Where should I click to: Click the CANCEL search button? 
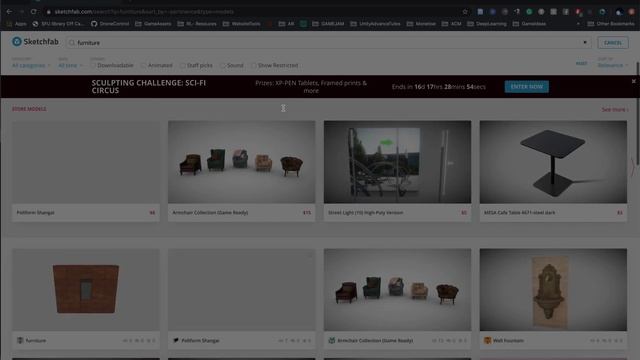pyautogui.click(x=613, y=42)
